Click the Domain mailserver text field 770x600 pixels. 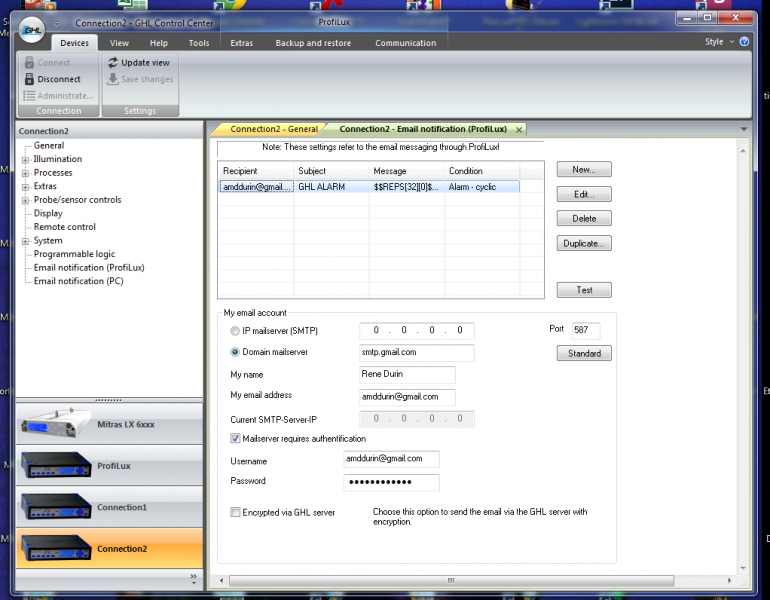(416, 352)
